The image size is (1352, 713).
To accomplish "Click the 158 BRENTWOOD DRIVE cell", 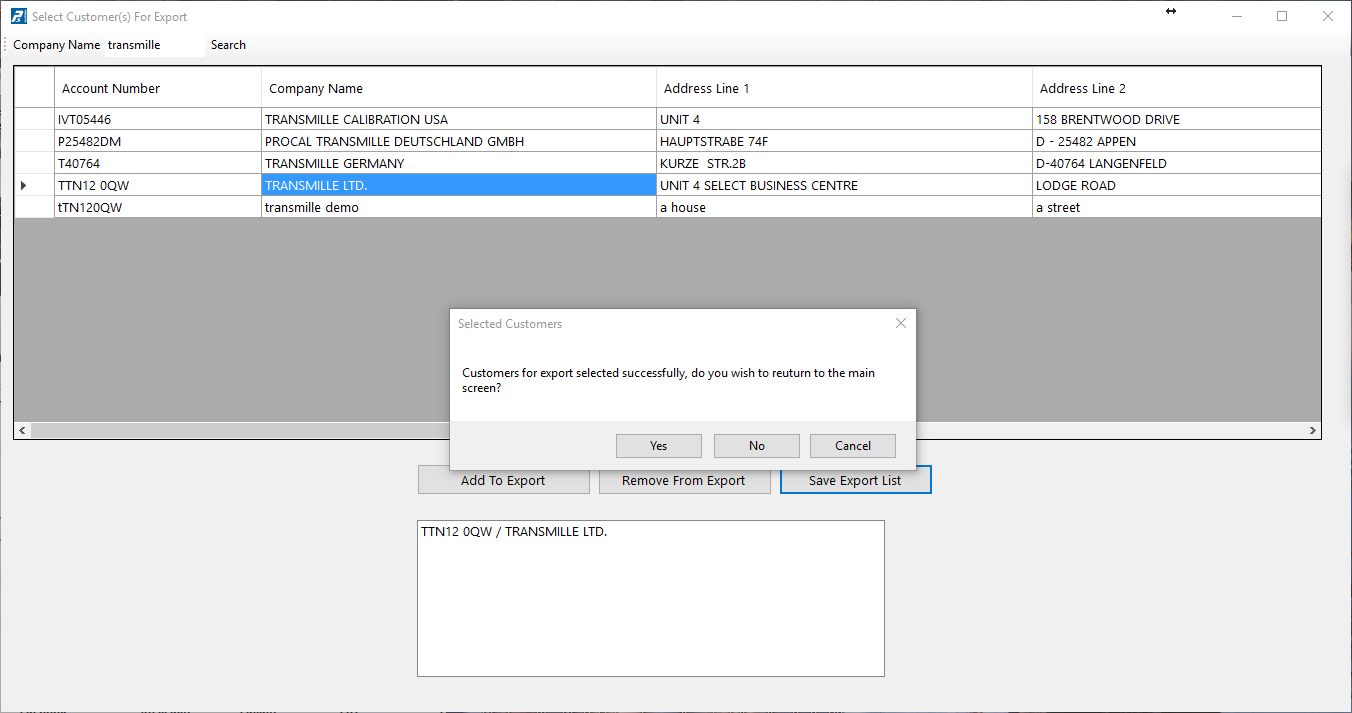I will pos(1176,120).
